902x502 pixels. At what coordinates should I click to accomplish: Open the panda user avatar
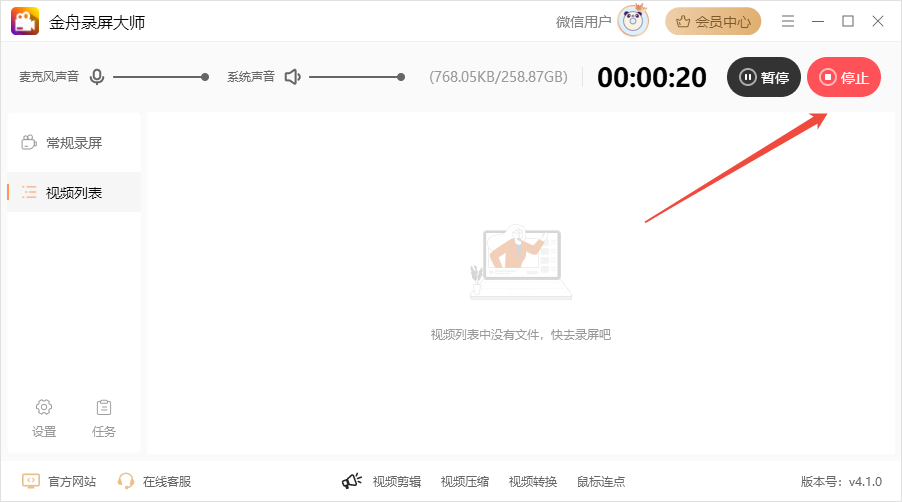pyautogui.click(x=633, y=21)
